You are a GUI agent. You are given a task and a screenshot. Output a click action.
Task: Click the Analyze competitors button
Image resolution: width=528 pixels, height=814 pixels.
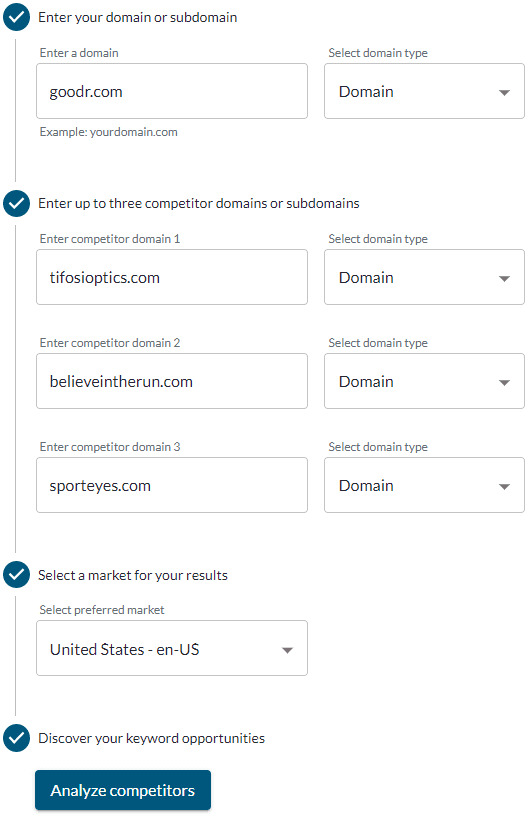[123, 790]
